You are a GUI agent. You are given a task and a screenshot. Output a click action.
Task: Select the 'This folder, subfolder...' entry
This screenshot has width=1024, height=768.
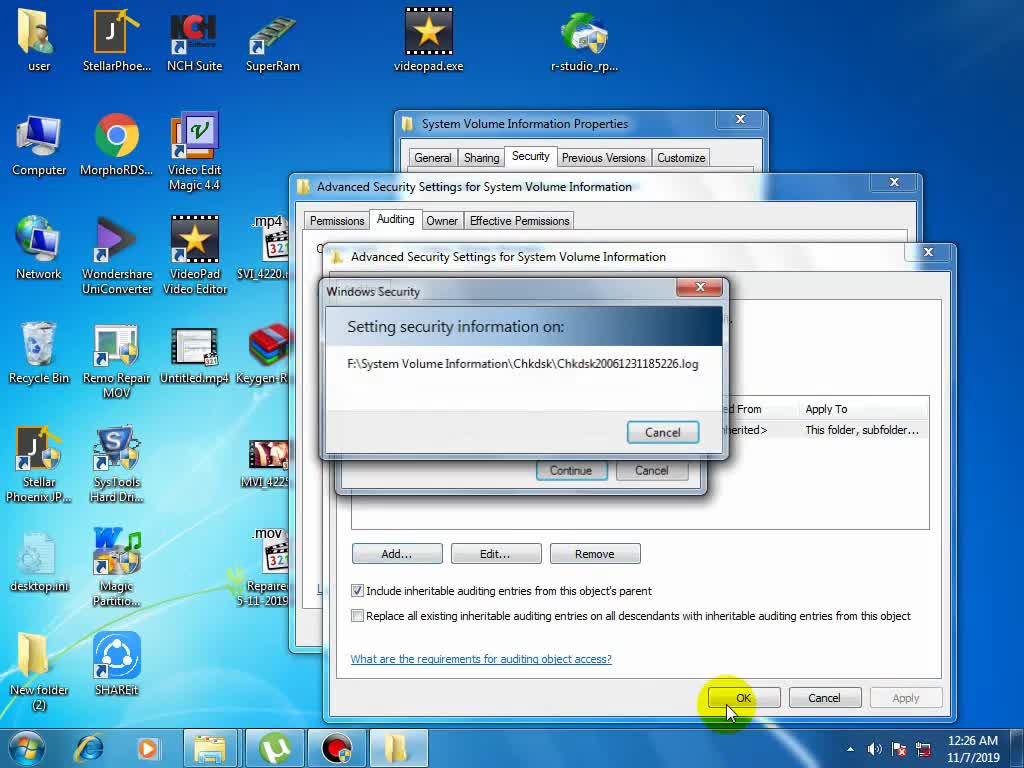pyautogui.click(x=862, y=430)
